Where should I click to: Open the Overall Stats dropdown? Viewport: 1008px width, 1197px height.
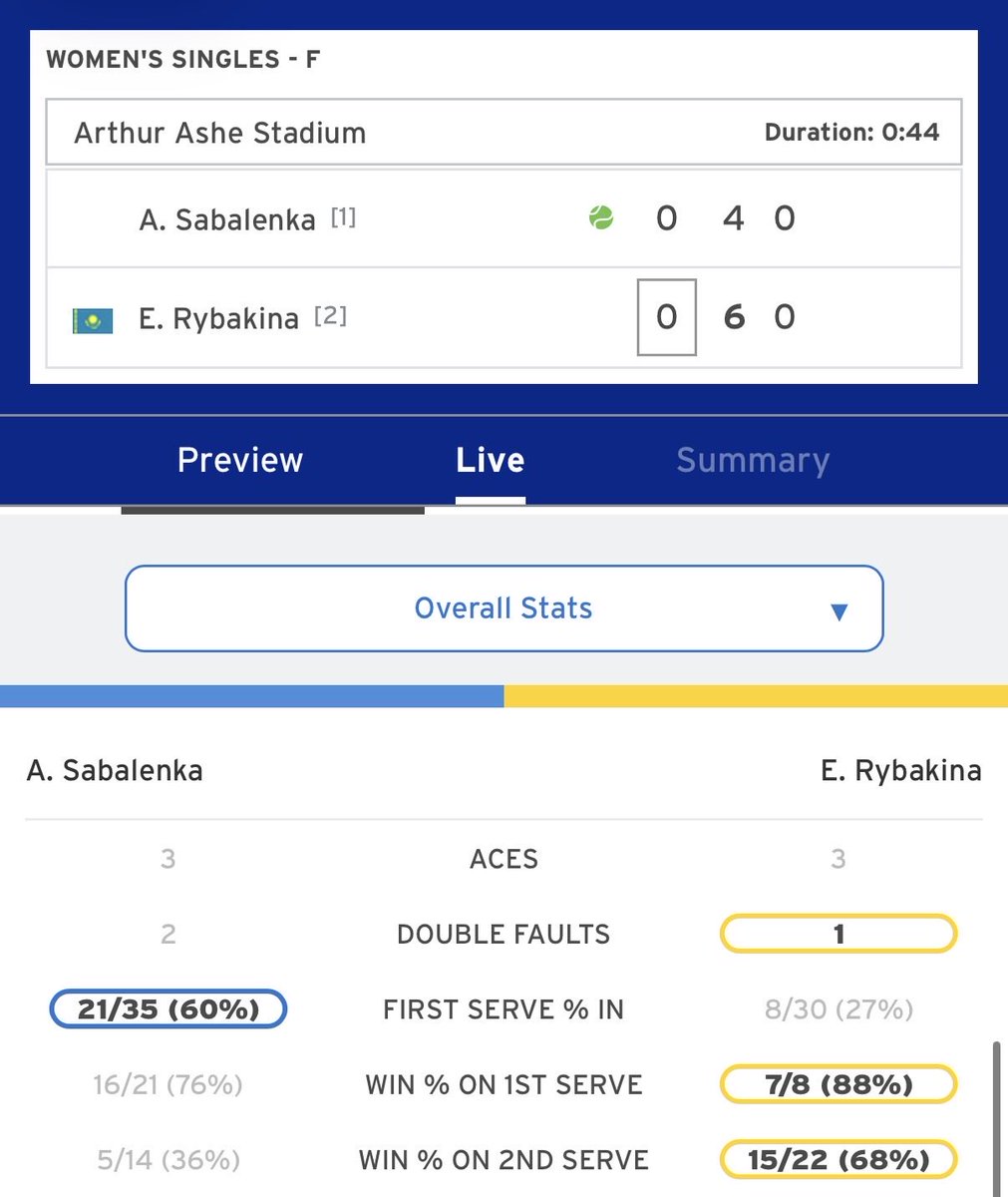[504, 608]
